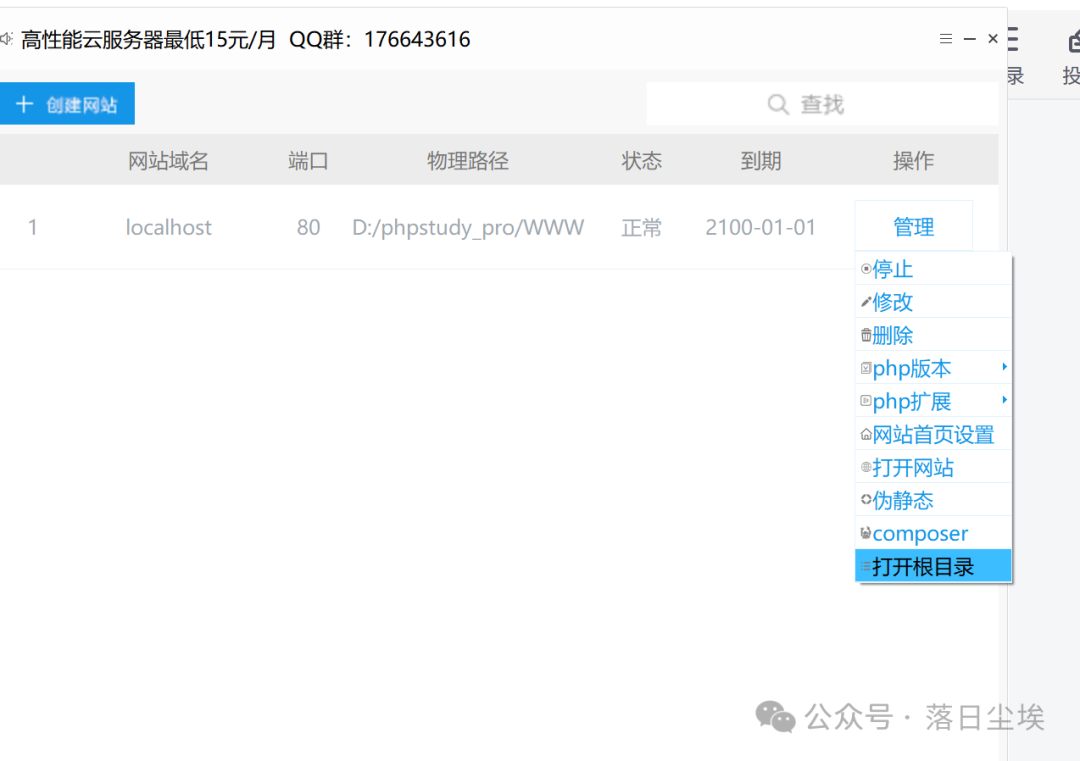Close the window with the X button

tap(993, 39)
